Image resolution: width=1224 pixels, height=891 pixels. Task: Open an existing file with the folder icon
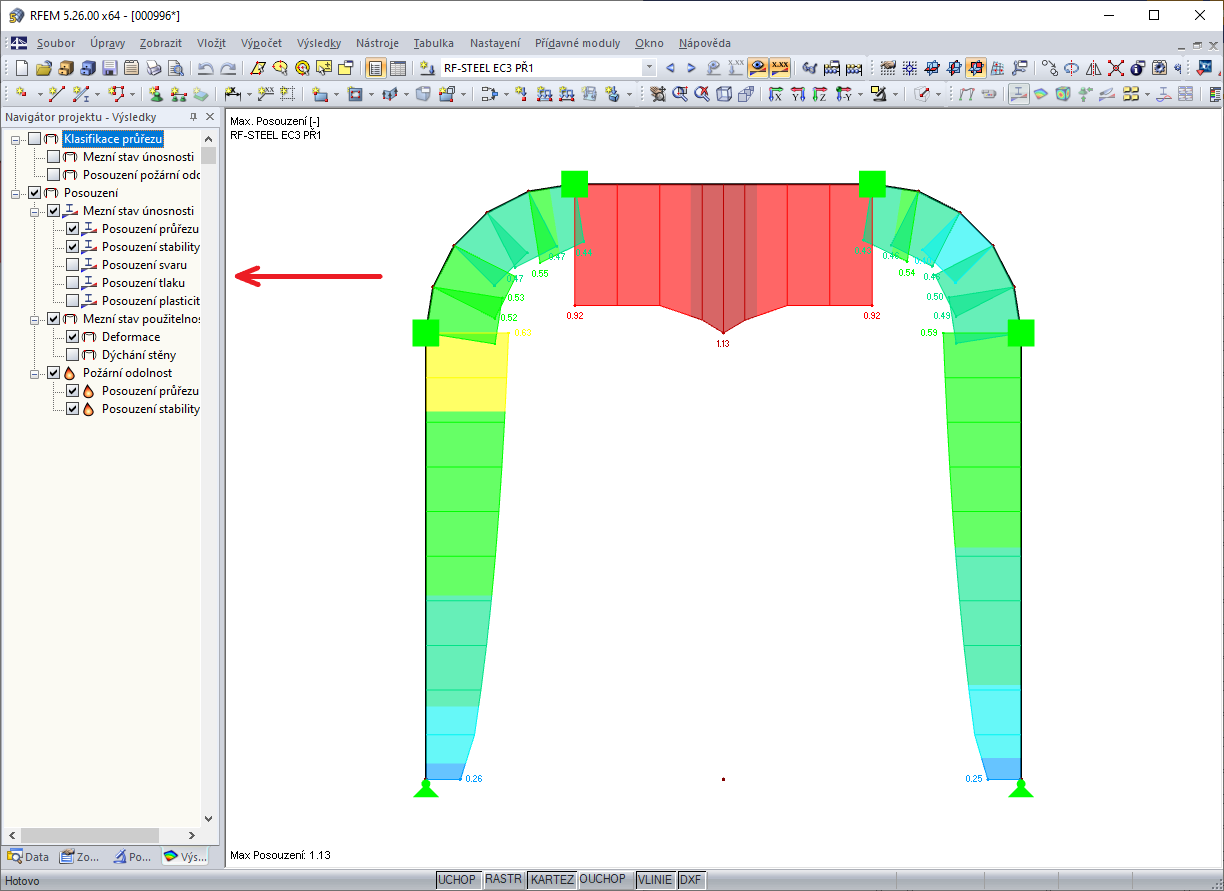click(x=43, y=68)
